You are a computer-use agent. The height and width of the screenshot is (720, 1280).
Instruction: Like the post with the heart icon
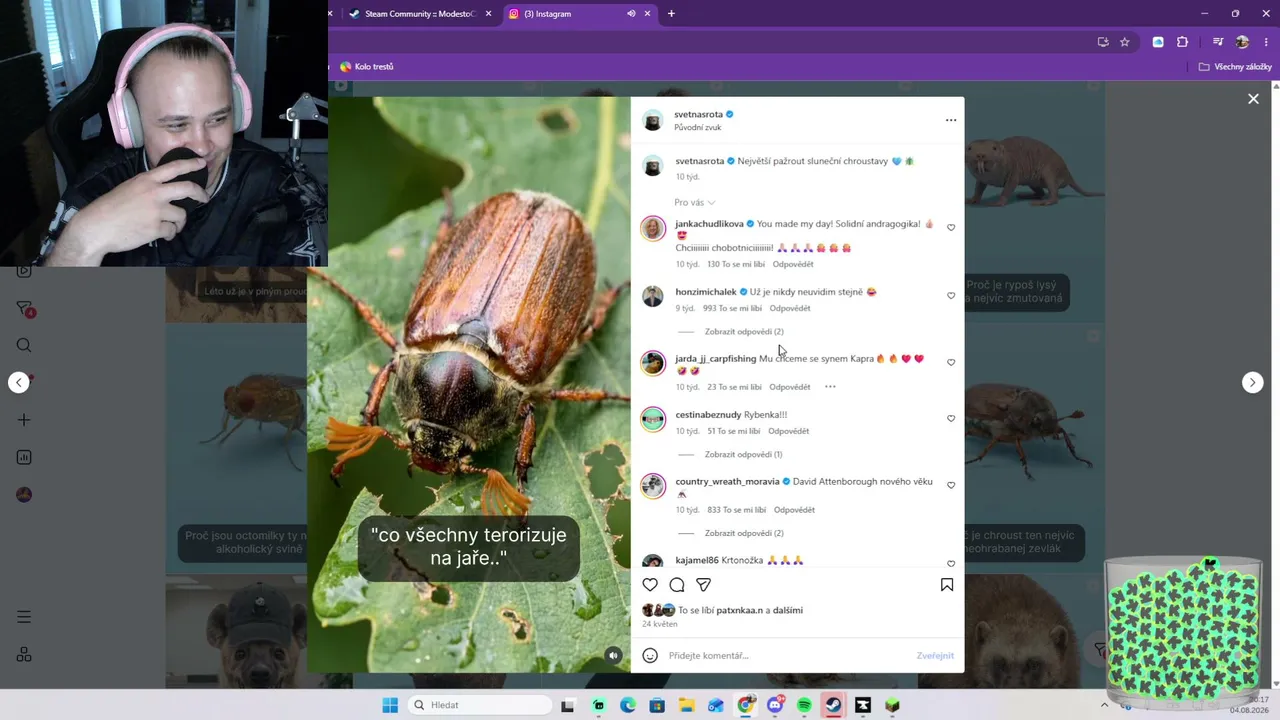point(650,585)
